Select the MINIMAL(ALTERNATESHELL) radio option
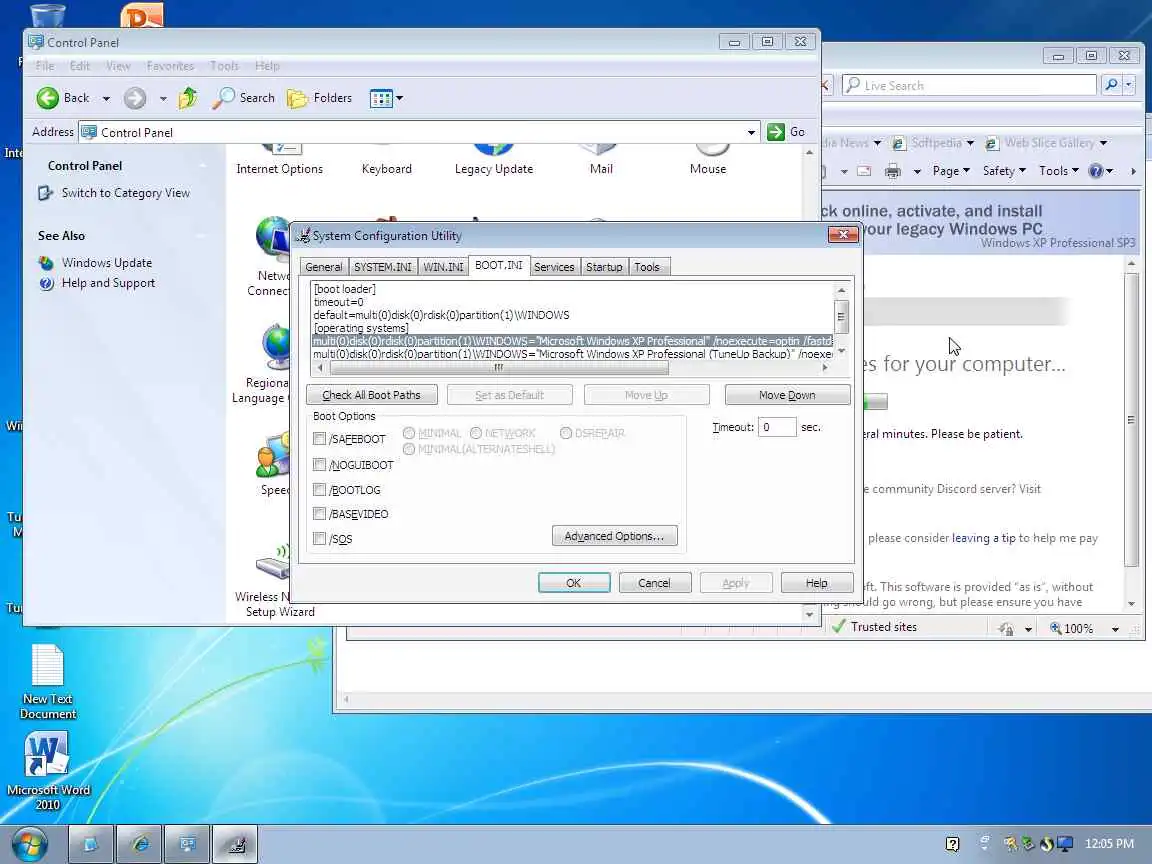This screenshot has width=1152, height=864. 409,449
